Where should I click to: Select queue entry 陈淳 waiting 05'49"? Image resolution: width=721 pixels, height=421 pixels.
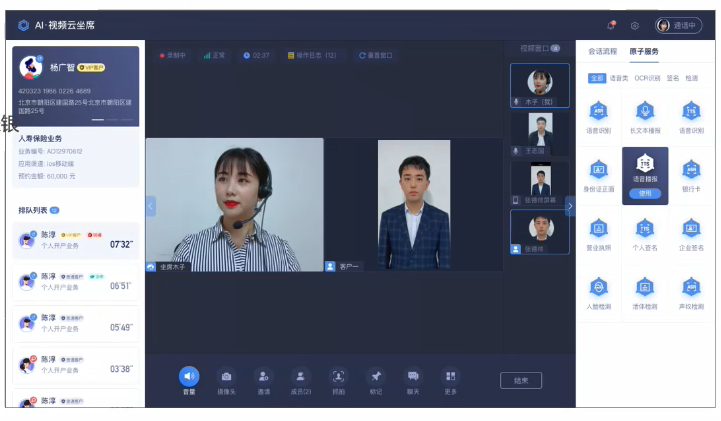coord(76,323)
